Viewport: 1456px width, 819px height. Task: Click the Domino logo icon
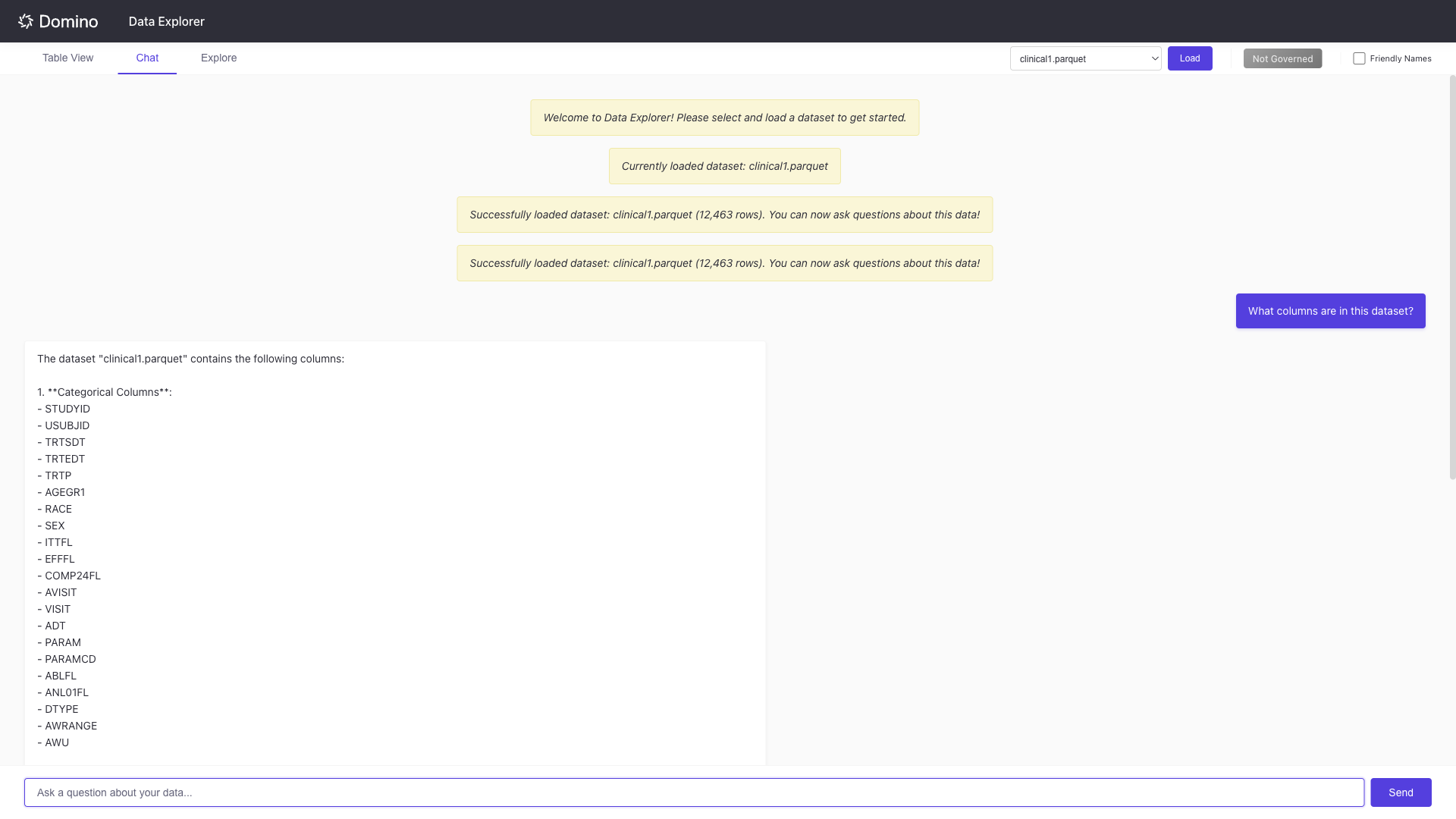click(x=26, y=21)
